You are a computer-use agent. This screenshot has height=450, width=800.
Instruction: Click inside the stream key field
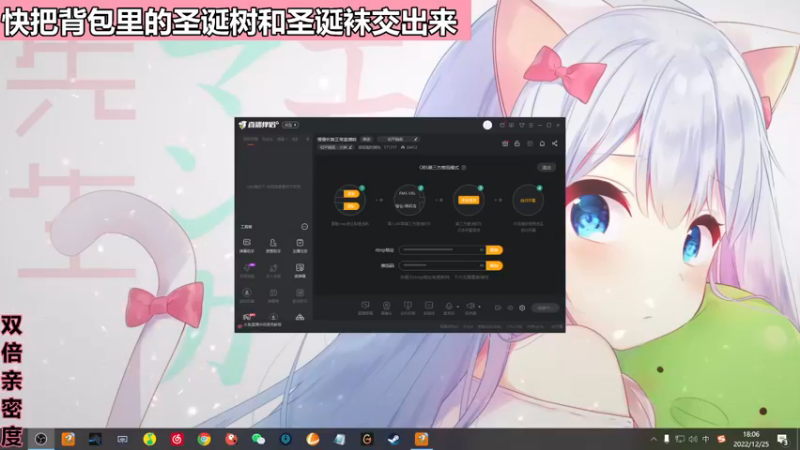click(x=440, y=265)
